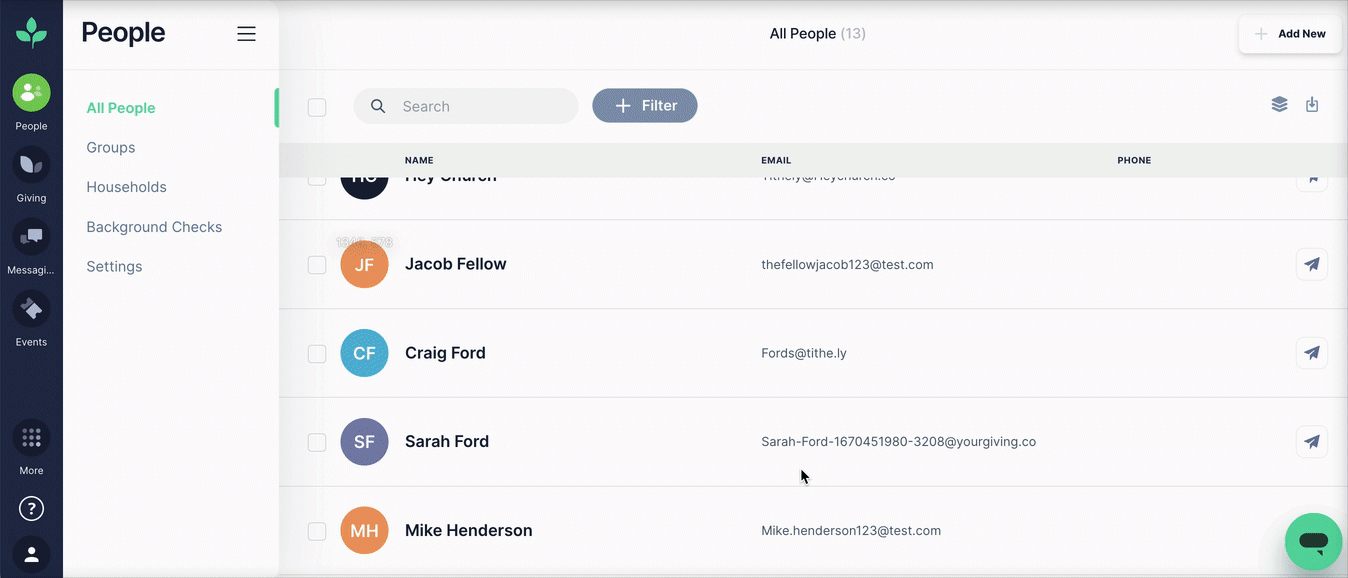Open the Giving section icon
This screenshot has height=578, width=1348.
pyautogui.click(x=31, y=165)
